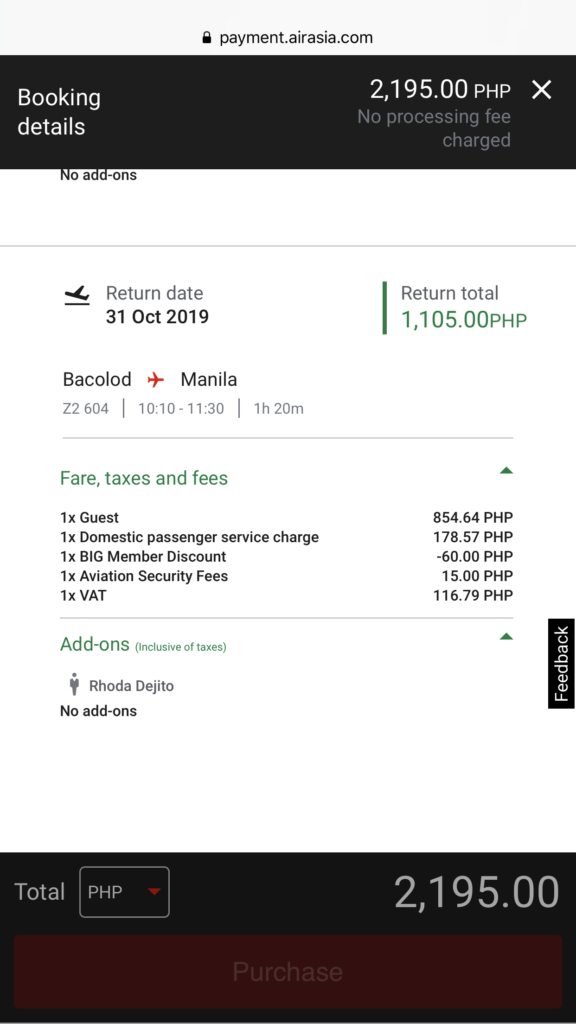Click the Fare, taxes and fees heading
The height and width of the screenshot is (1024, 576).
click(x=144, y=478)
